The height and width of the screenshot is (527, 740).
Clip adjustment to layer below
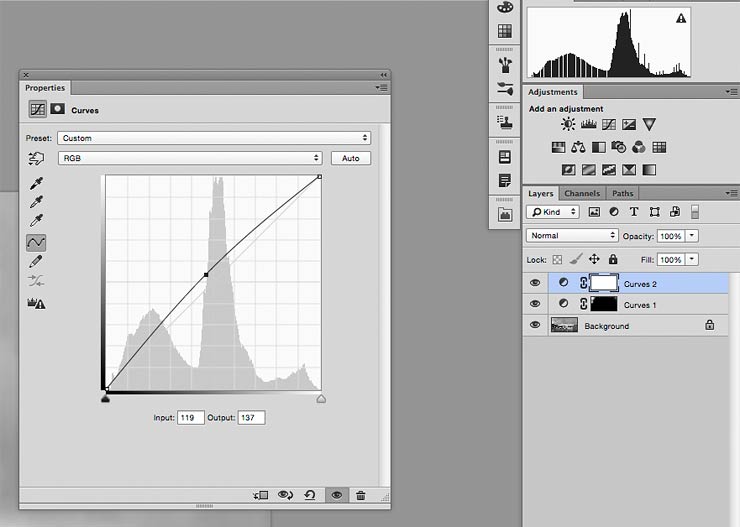point(261,495)
